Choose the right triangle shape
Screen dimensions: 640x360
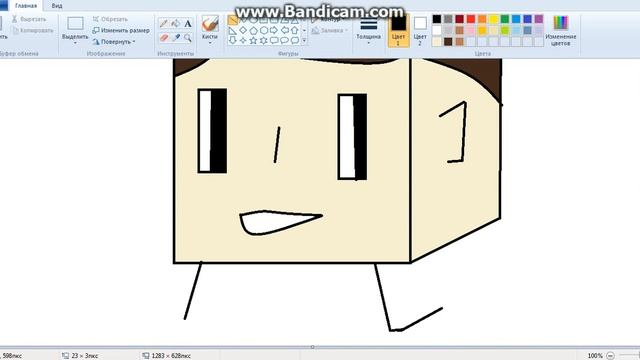point(233,31)
